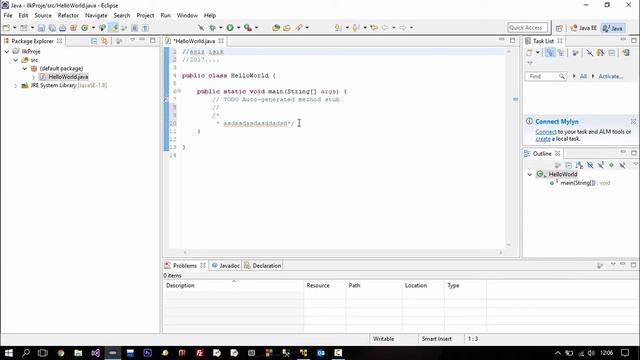Click the Activate... link in Task List
This screenshot has height=360, width=640.
point(611,76)
